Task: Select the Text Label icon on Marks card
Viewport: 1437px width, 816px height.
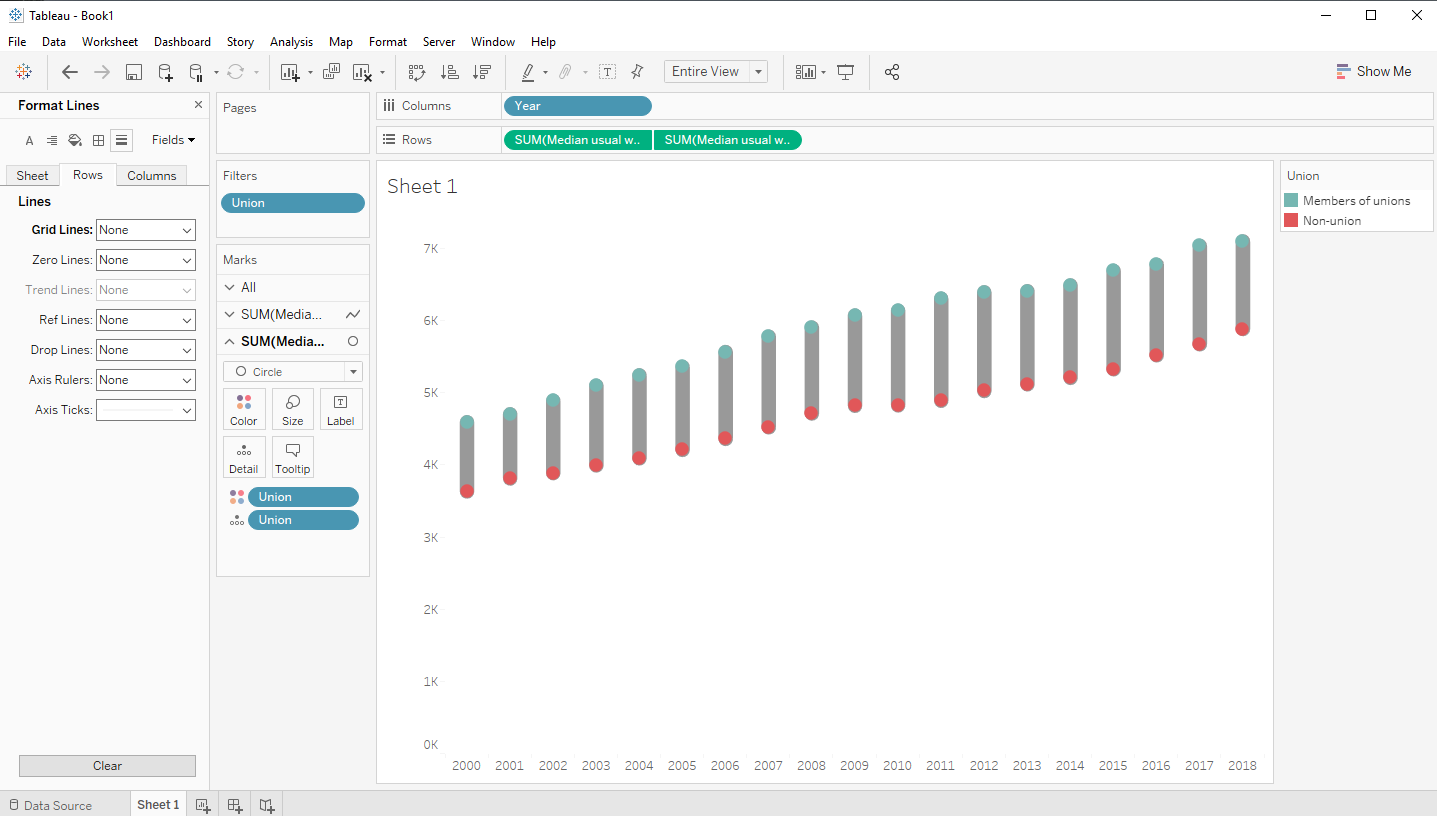Action: click(341, 408)
